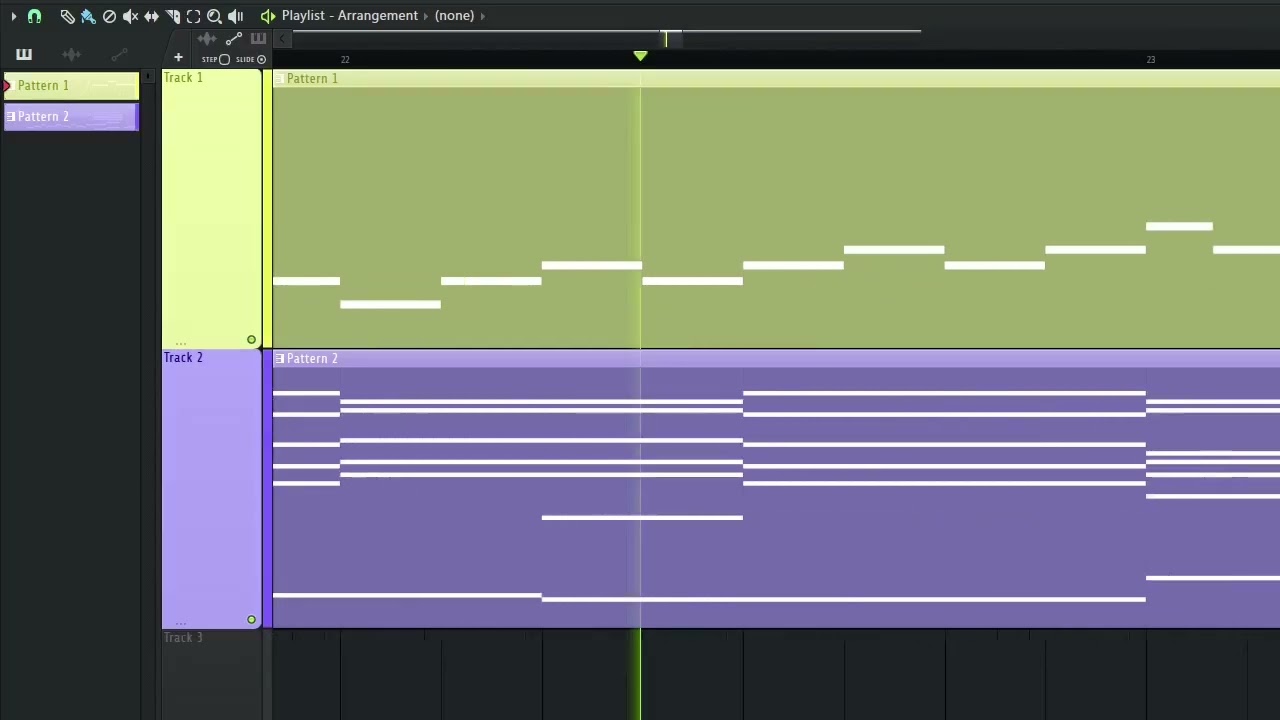
Task: Expand the arrow after Arrangement
Action: point(426,16)
